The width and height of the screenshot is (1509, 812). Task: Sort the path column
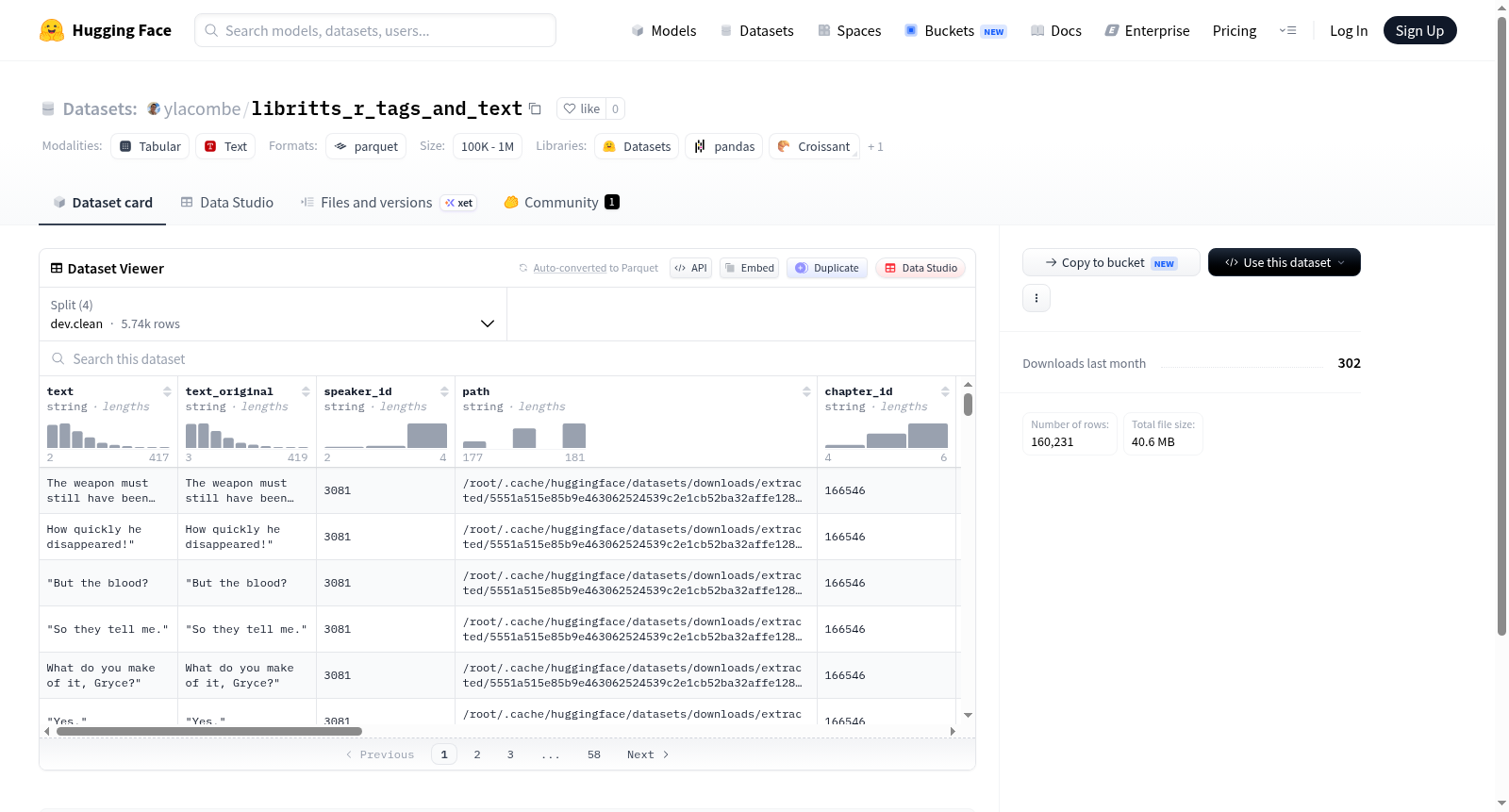[x=806, y=391]
